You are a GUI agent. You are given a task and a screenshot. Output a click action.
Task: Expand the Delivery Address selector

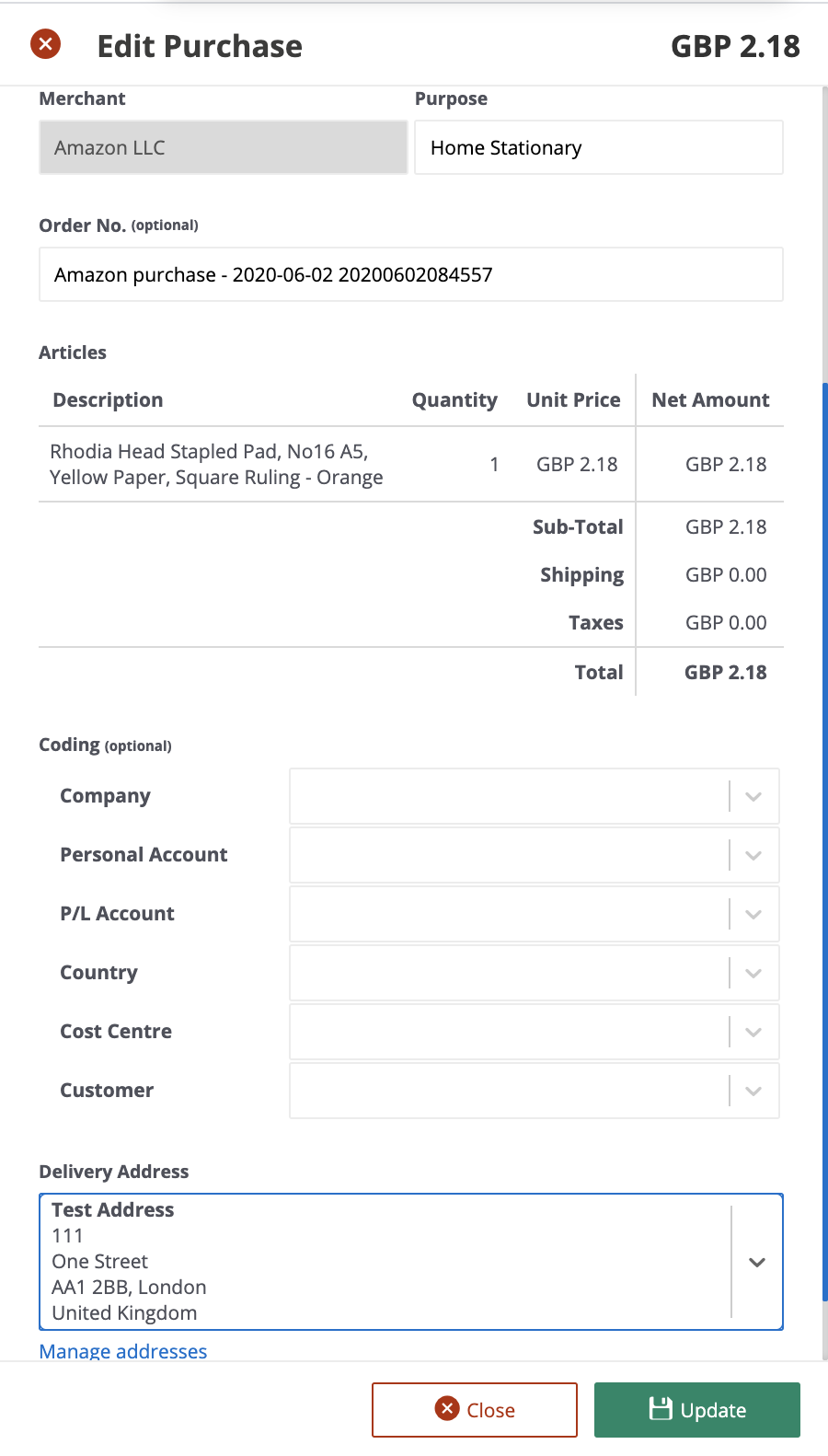pos(756,1262)
